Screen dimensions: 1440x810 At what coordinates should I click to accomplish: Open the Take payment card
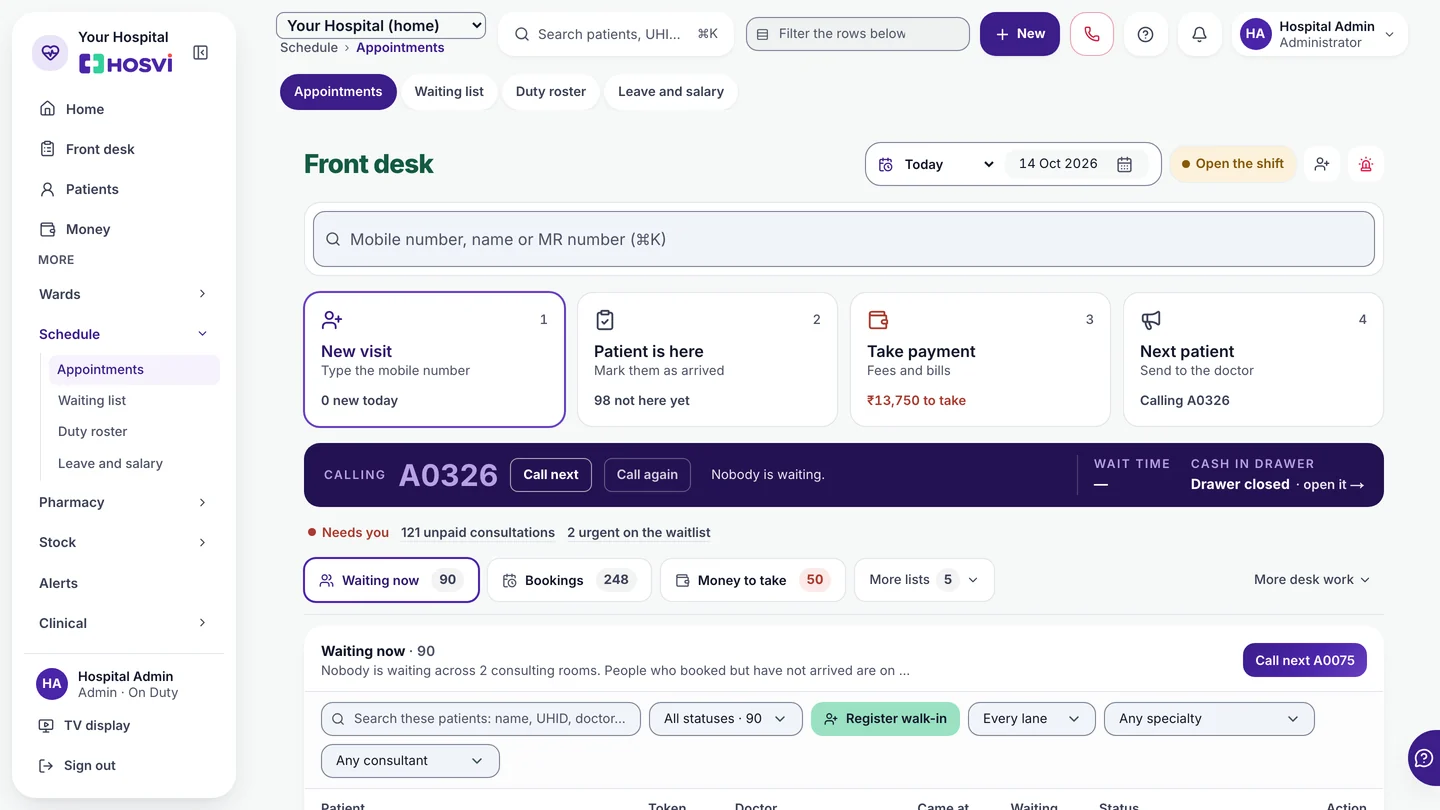coord(980,359)
